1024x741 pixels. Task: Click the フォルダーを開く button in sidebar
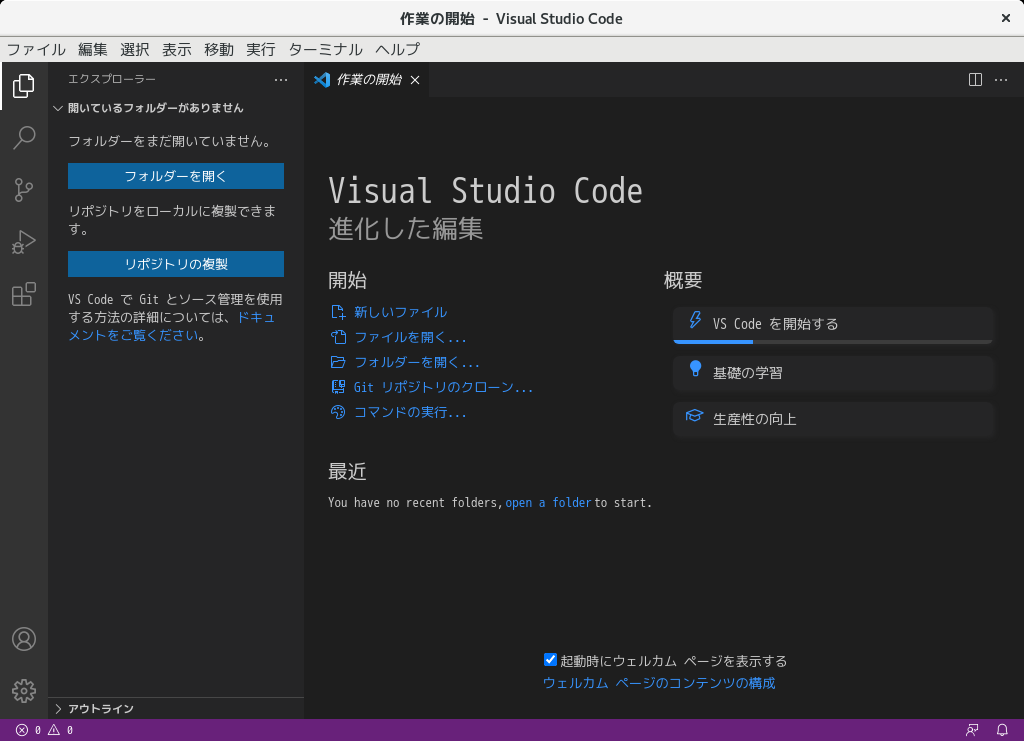tap(176, 176)
